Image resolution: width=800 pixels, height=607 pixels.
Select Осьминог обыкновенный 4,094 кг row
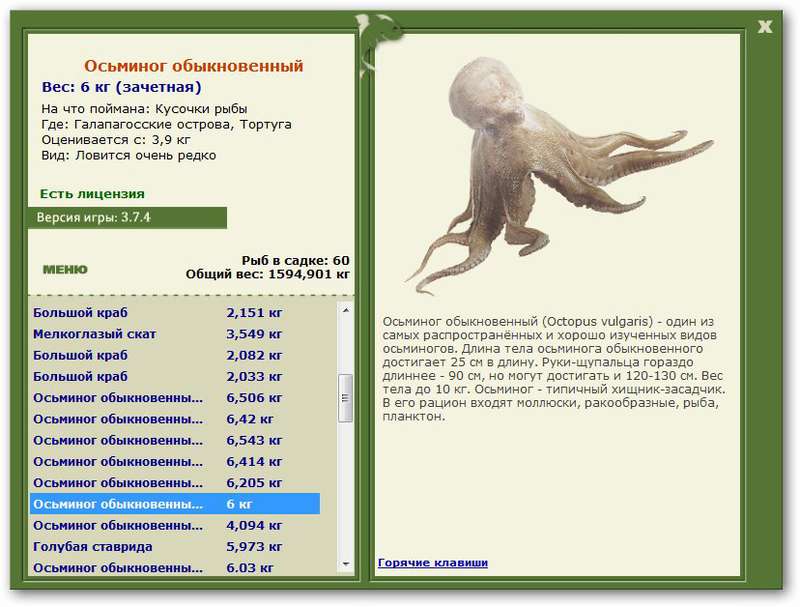coord(175,525)
